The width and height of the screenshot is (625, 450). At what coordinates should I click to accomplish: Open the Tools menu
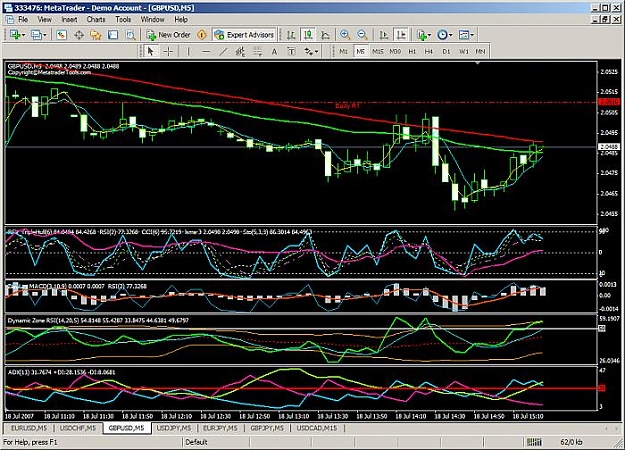(x=123, y=19)
